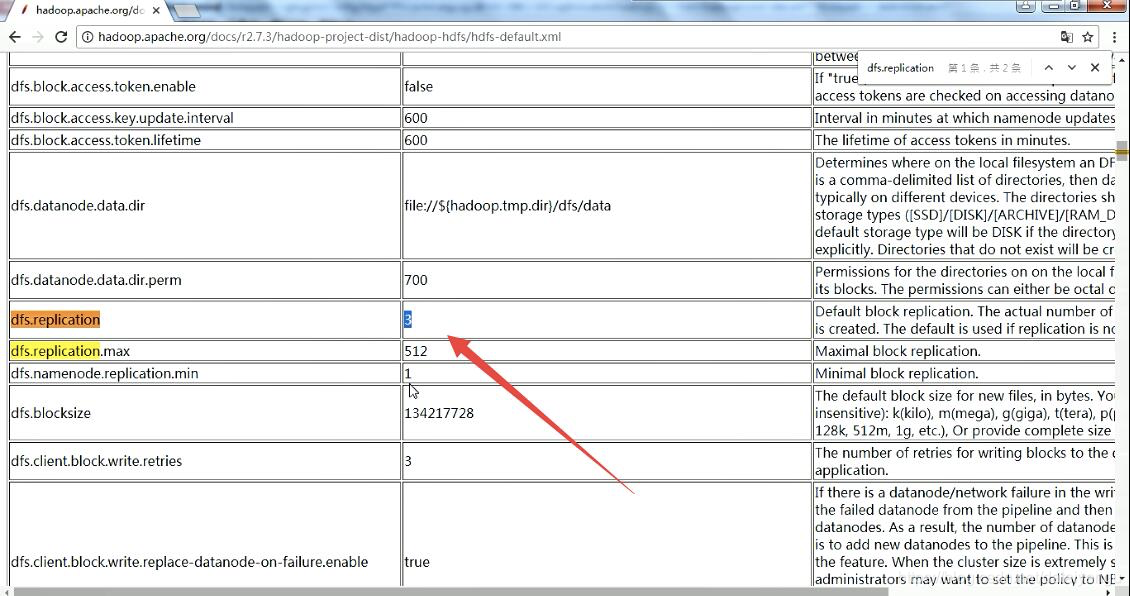Click the translate page icon
This screenshot has height=596, width=1130.
pyautogui.click(x=1067, y=37)
